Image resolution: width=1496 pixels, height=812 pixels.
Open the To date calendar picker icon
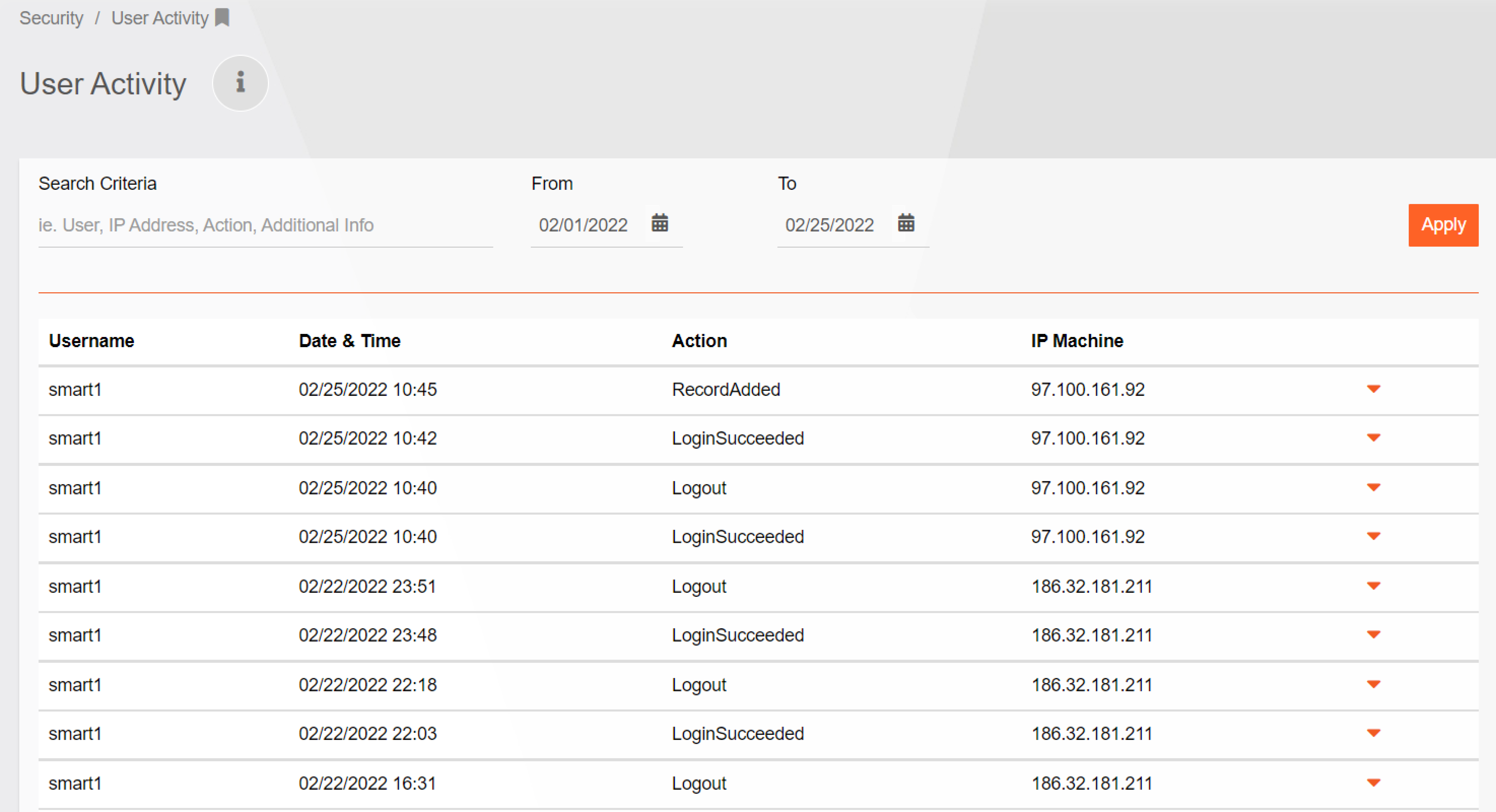[x=906, y=223]
